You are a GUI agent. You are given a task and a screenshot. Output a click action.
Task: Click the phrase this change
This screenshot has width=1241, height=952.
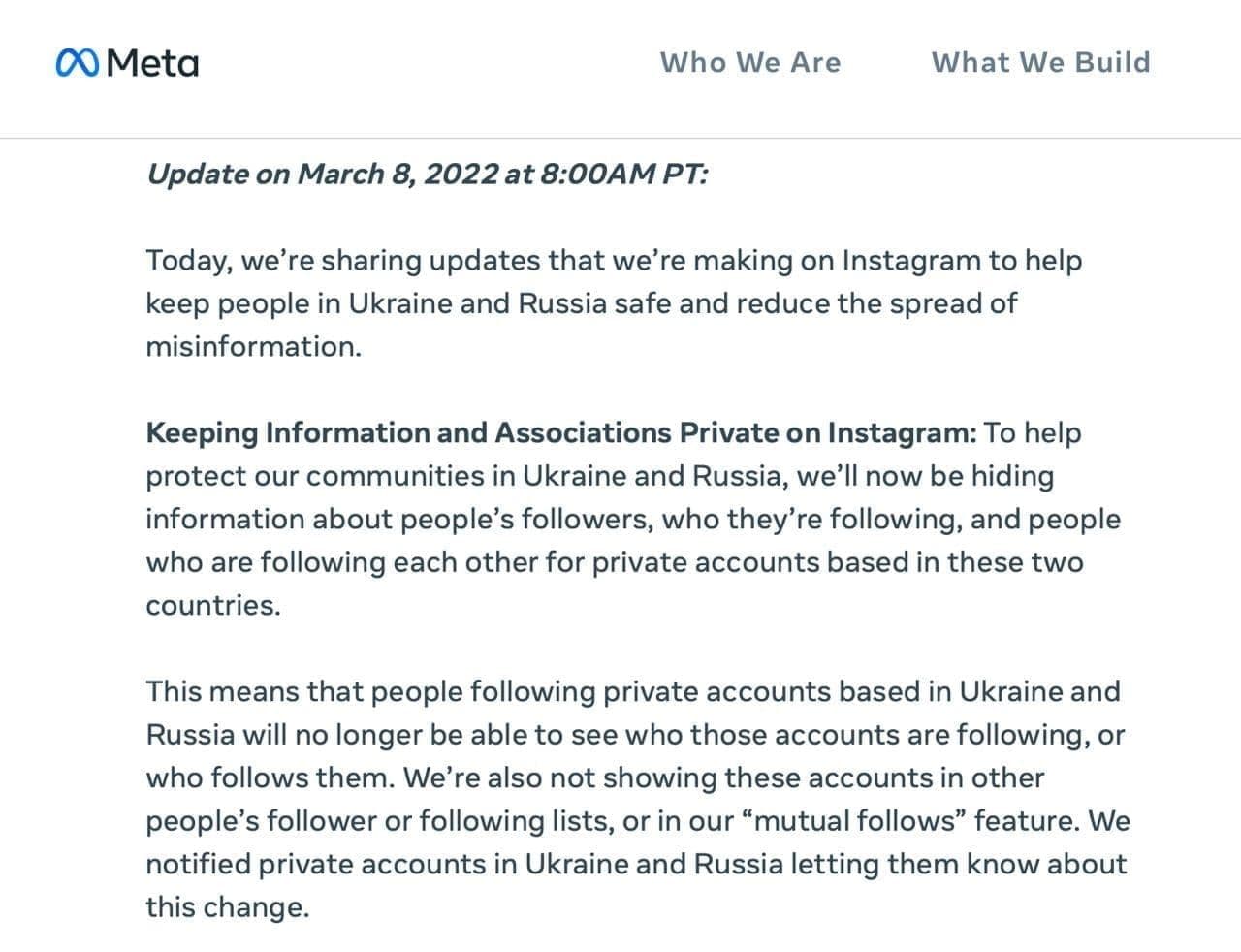point(227,906)
